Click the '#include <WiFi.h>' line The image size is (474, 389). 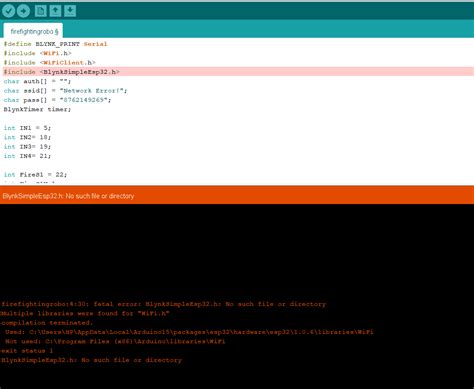coord(38,53)
